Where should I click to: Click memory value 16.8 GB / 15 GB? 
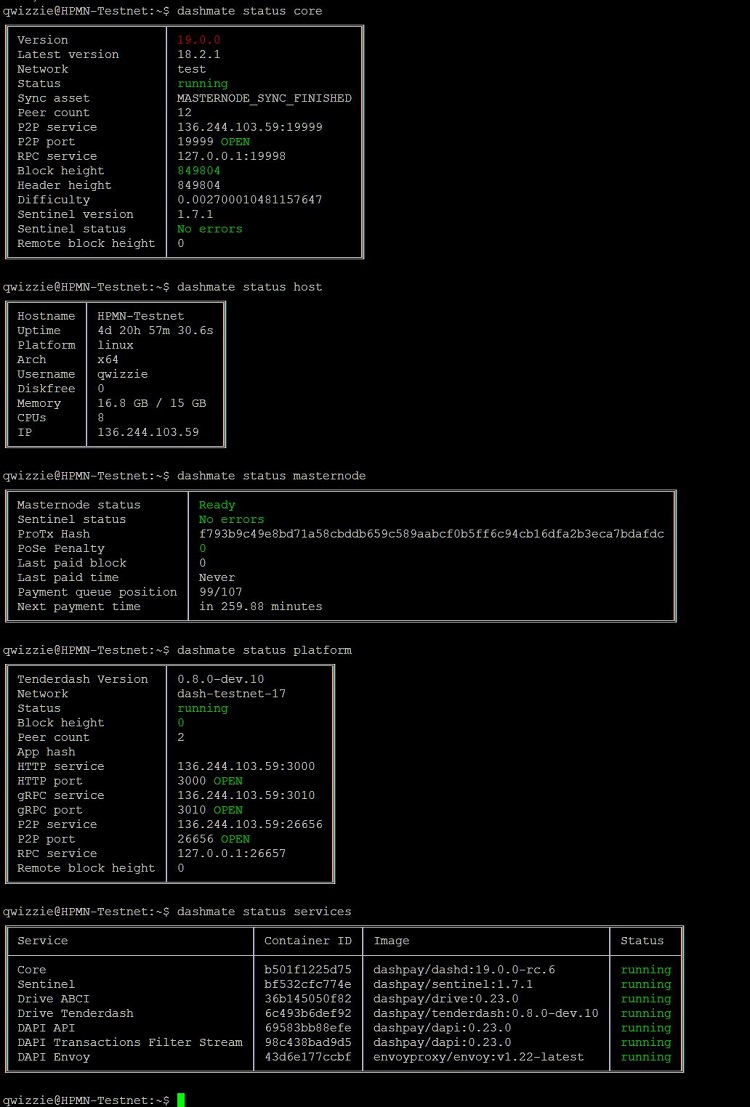(x=152, y=403)
